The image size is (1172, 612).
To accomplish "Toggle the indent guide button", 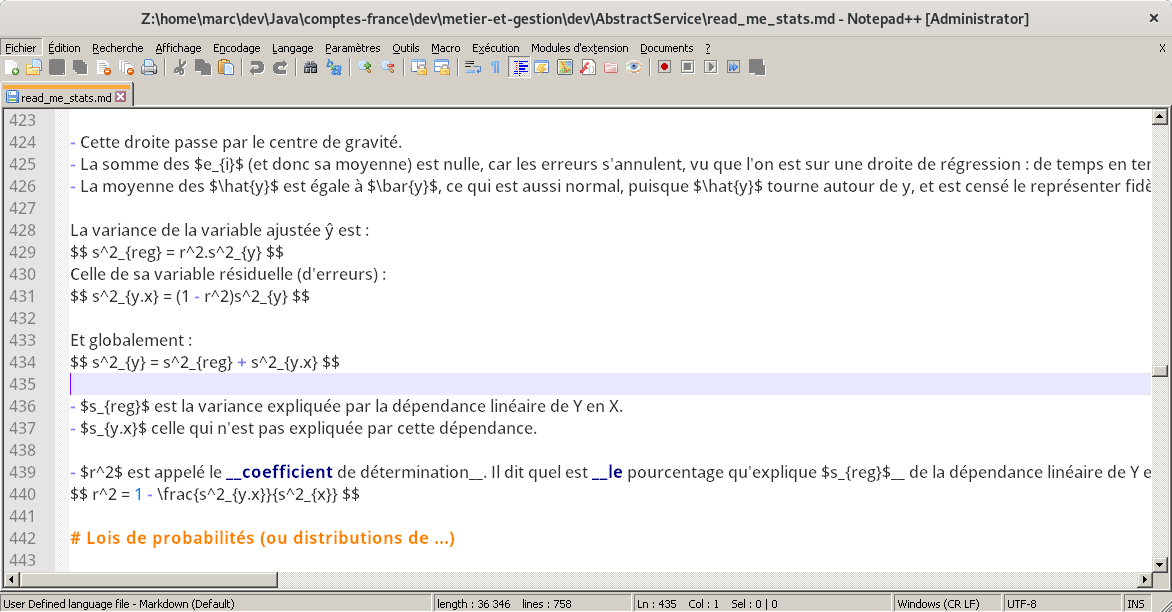I will (x=519, y=67).
